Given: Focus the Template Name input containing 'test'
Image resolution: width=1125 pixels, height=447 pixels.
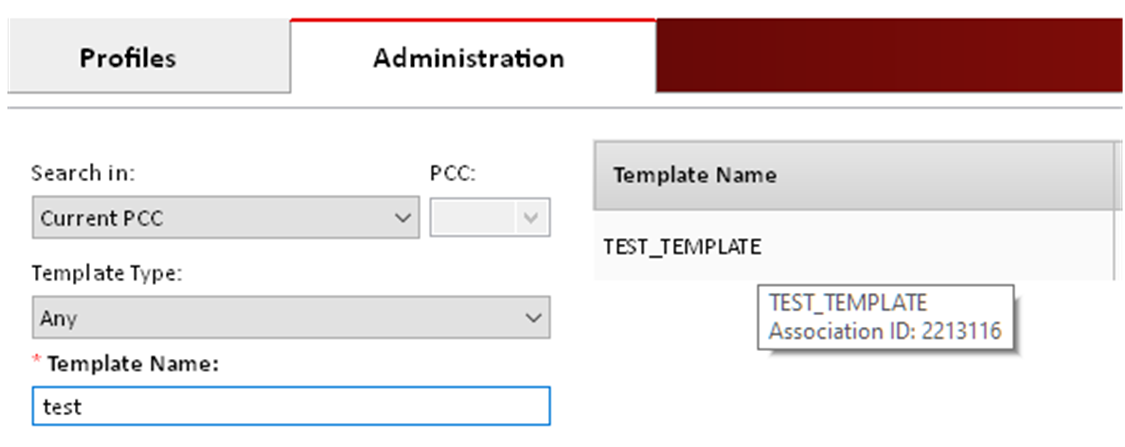Looking at the screenshot, I should point(290,406).
